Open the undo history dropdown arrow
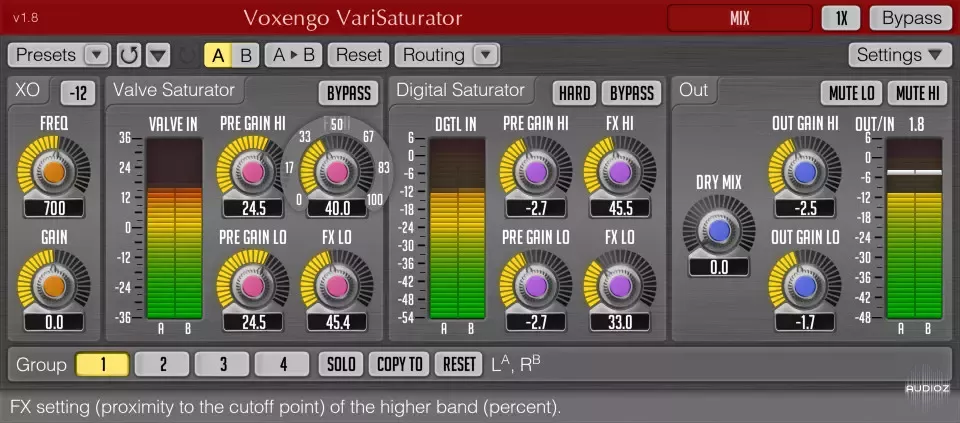 (x=158, y=55)
